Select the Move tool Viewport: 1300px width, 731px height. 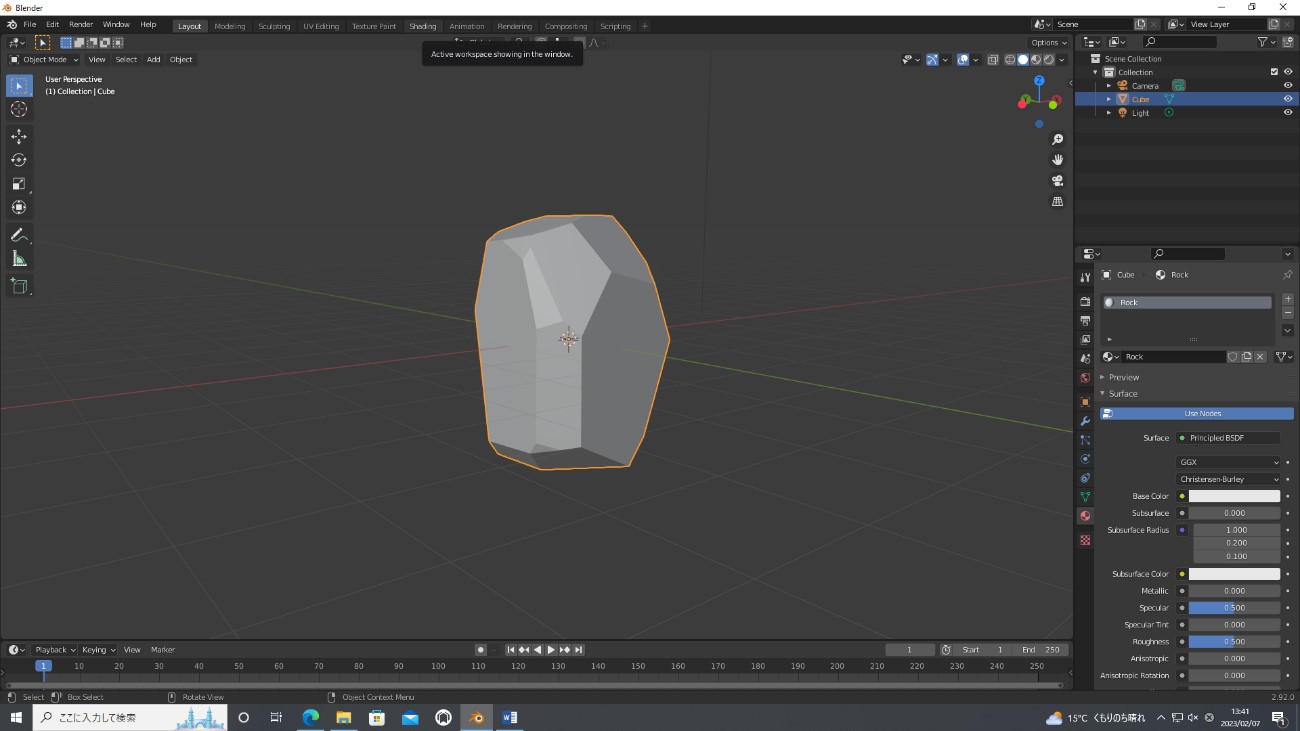[x=19, y=136]
